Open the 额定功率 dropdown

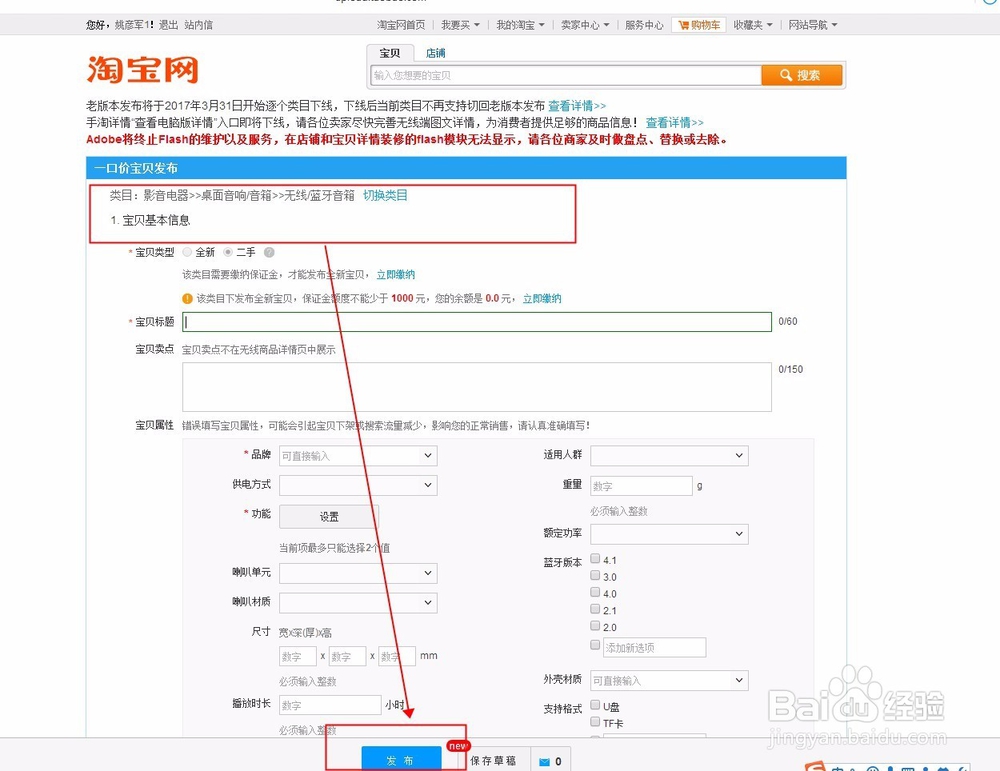click(x=670, y=534)
